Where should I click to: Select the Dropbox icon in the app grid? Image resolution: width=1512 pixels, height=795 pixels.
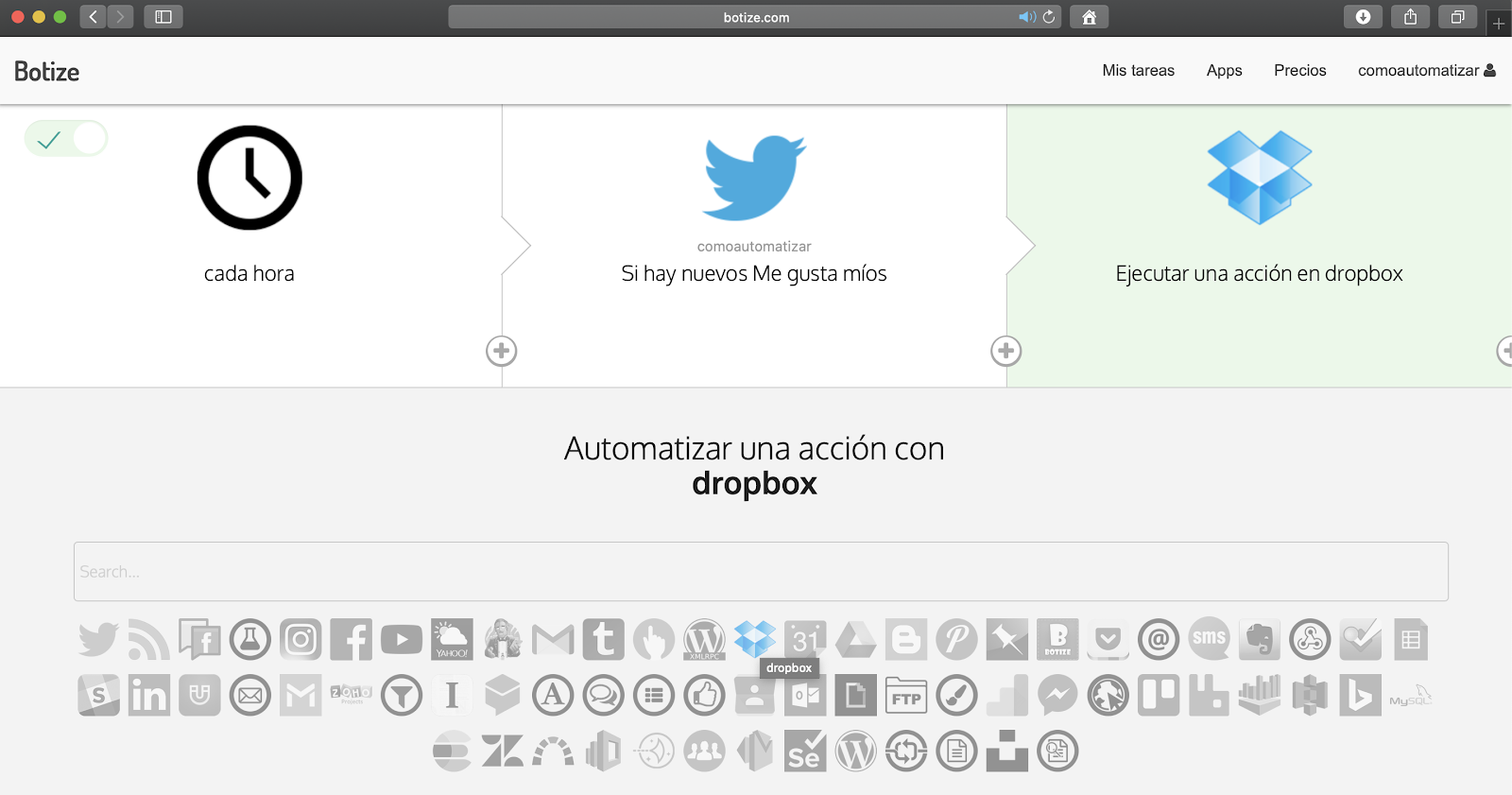(x=755, y=640)
